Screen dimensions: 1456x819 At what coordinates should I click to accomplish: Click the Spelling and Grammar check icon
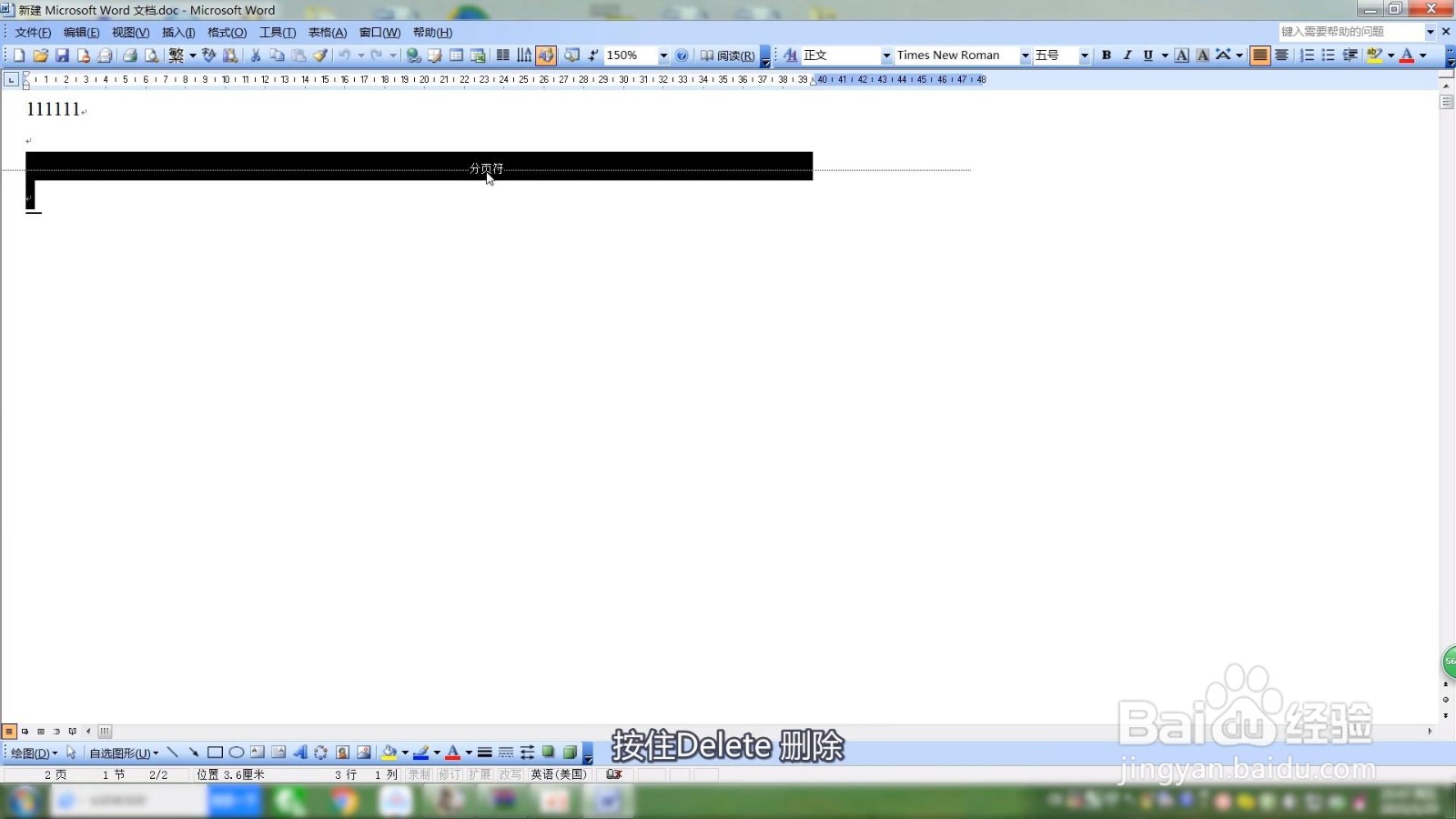[x=208, y=56]
